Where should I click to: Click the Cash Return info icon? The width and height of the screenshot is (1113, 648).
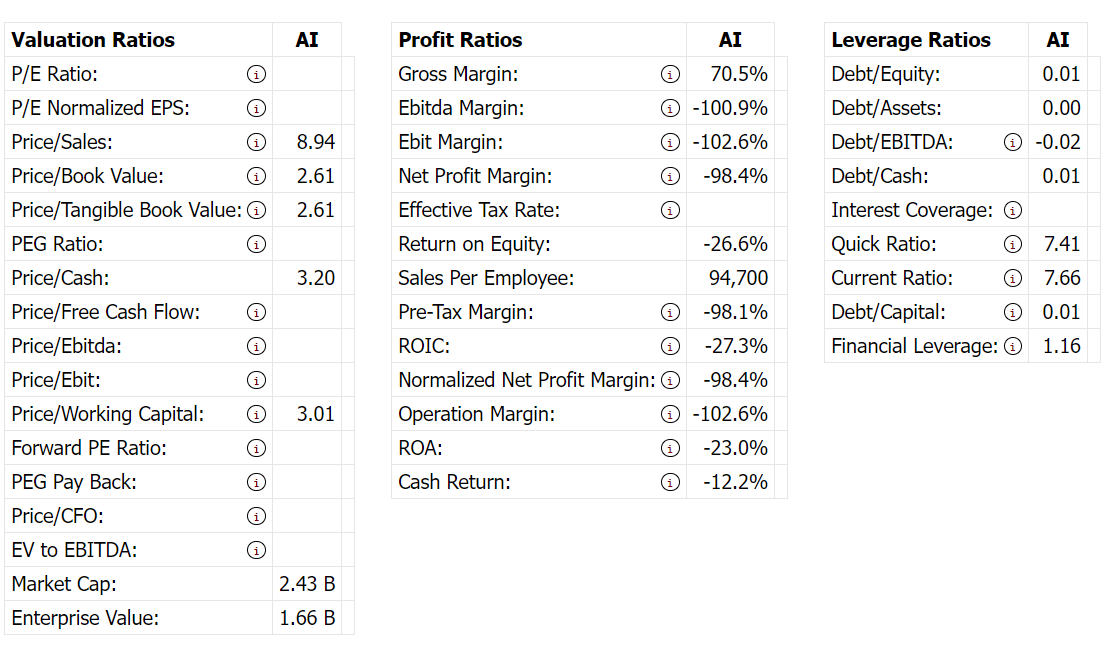pos(670,482)
